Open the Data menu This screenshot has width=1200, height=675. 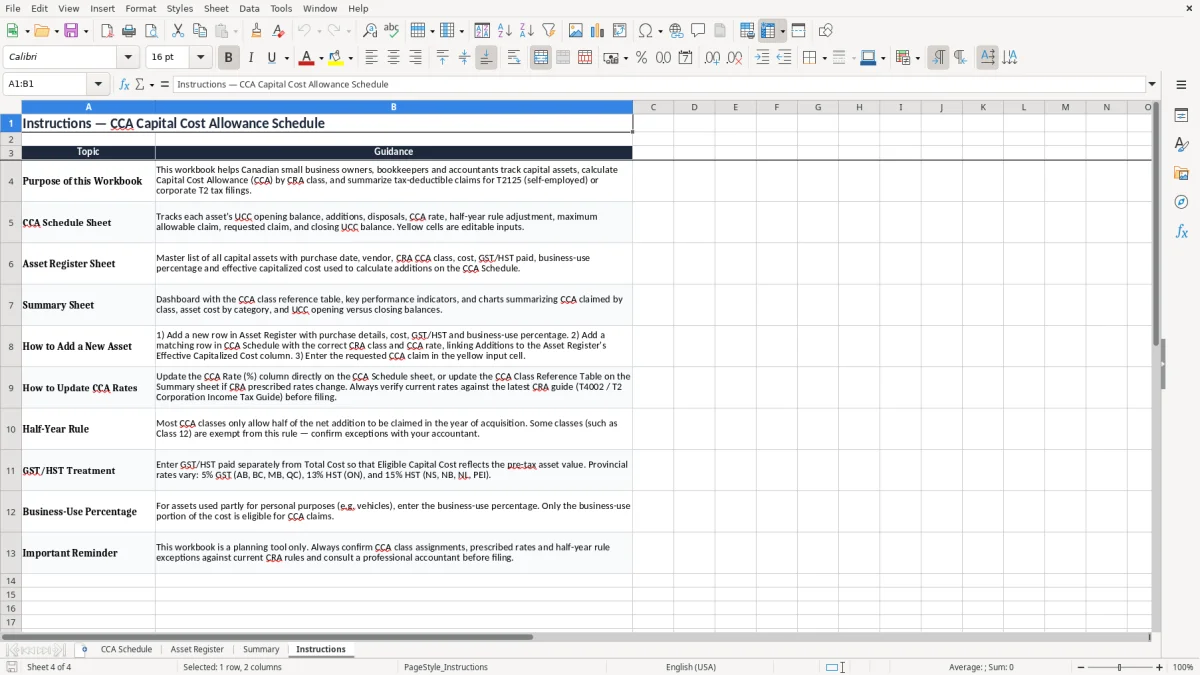click(249, 8)
